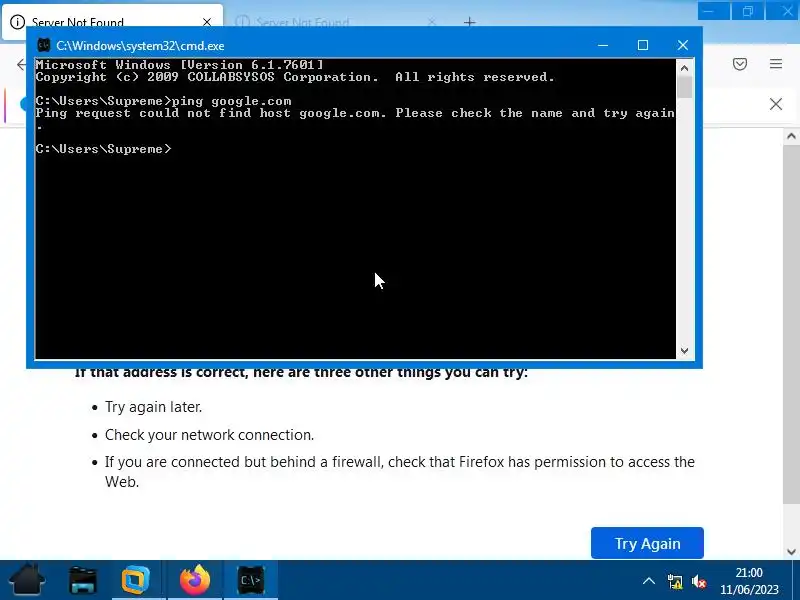Screen dimensions: 800x600
Task: Click the Firefox page scrollbar track
Action: coord(791,523)
